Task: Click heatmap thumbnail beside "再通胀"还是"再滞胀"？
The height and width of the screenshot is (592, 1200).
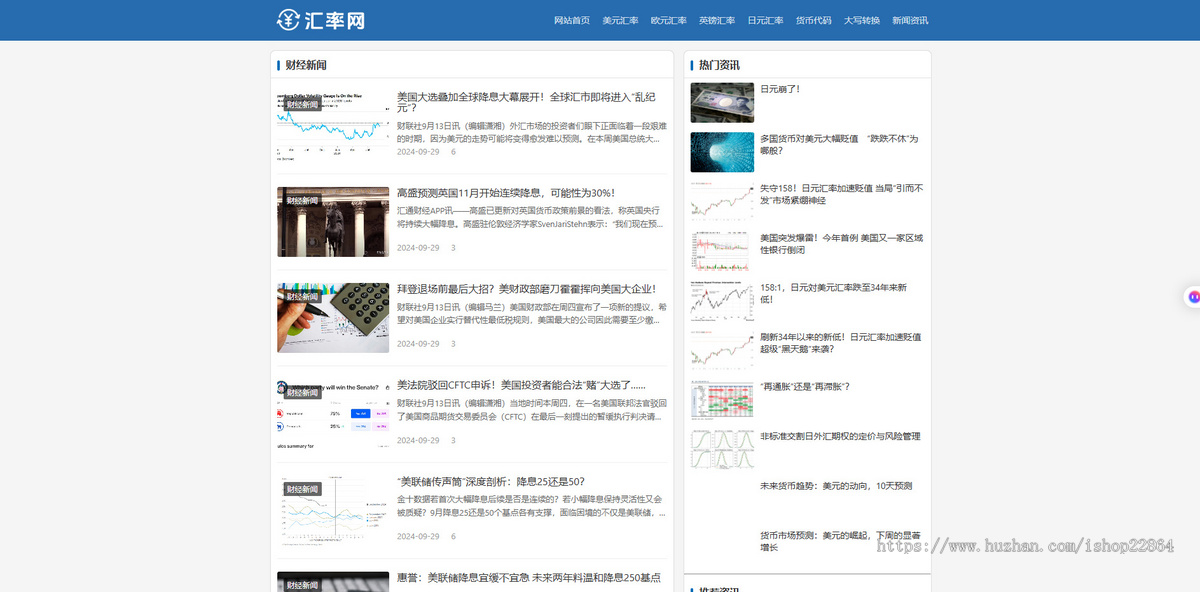Action: coord(722,399)
